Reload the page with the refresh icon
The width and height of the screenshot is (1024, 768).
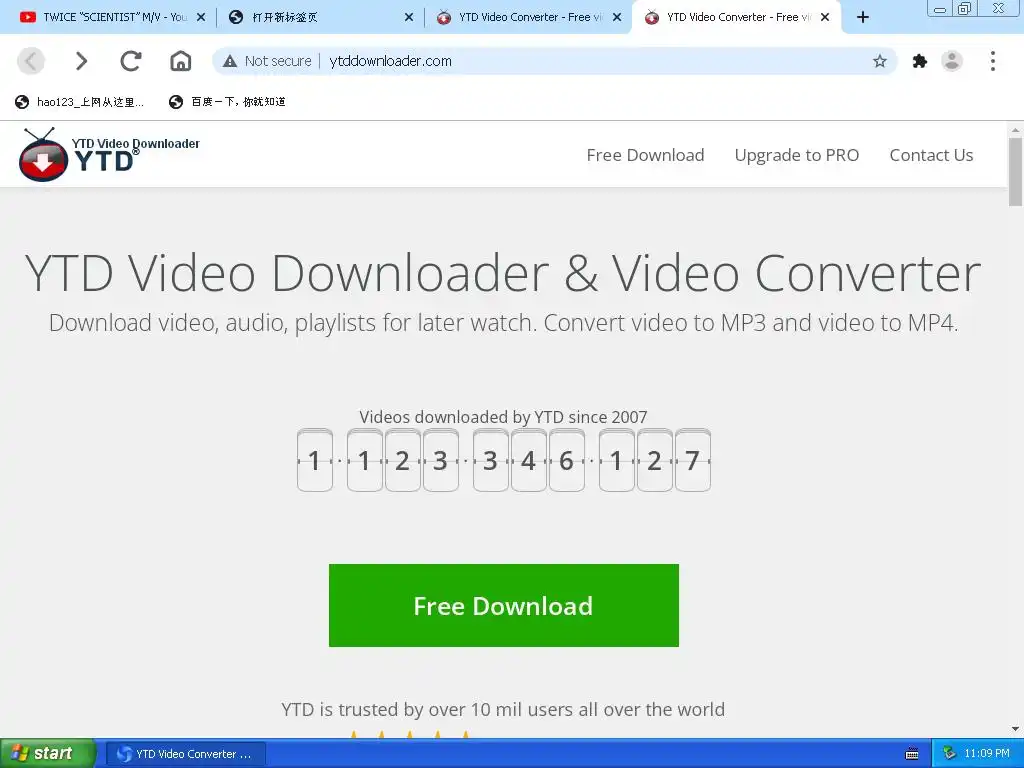pos(131,61)
